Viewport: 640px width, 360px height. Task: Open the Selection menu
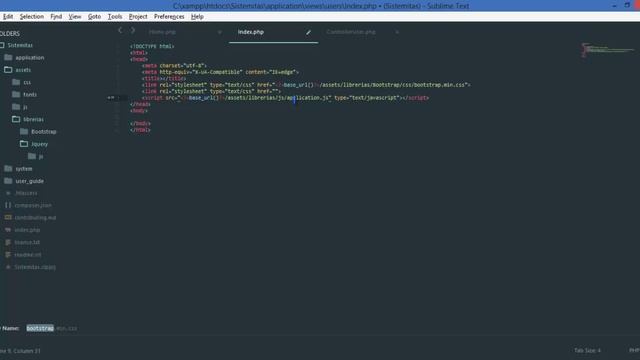31,17
